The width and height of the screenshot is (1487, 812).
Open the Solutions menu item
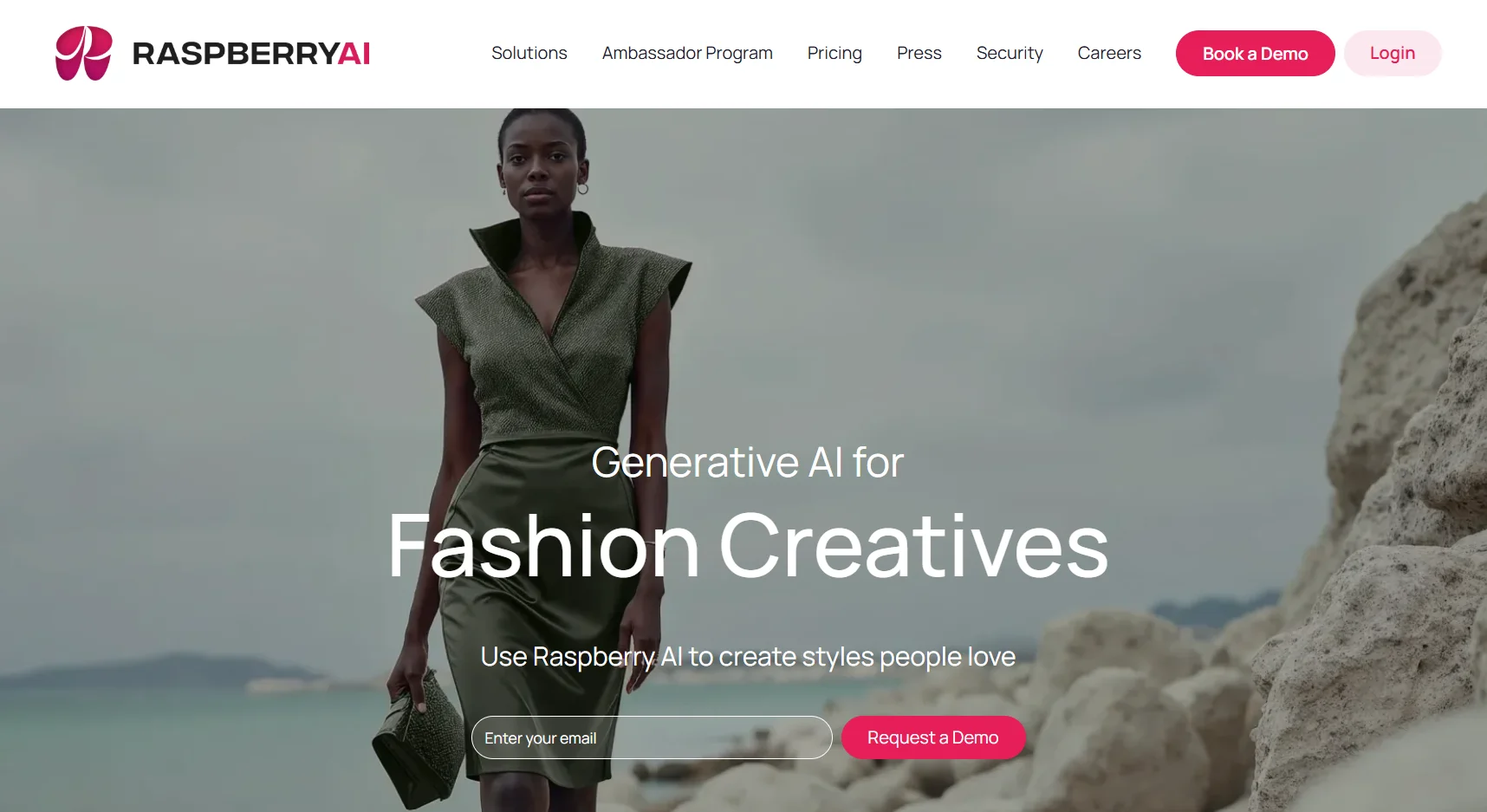pyautogui.click(x=529, y=53)
